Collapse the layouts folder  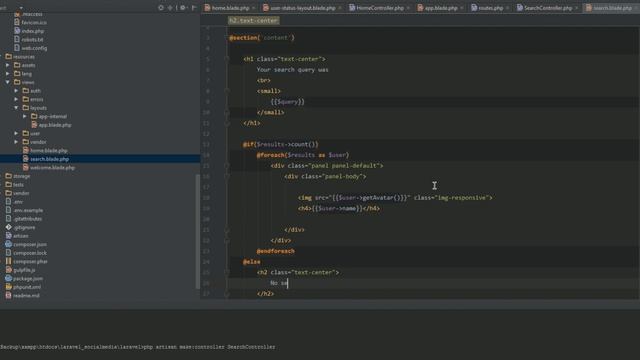click(x=16, y=108)
